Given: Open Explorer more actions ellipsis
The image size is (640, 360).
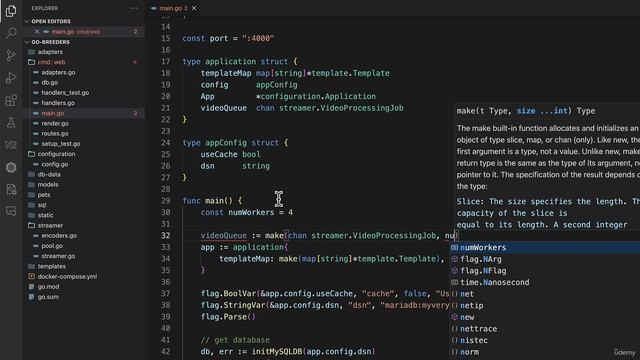Looking at the screenshot, I should coord(134,8).
